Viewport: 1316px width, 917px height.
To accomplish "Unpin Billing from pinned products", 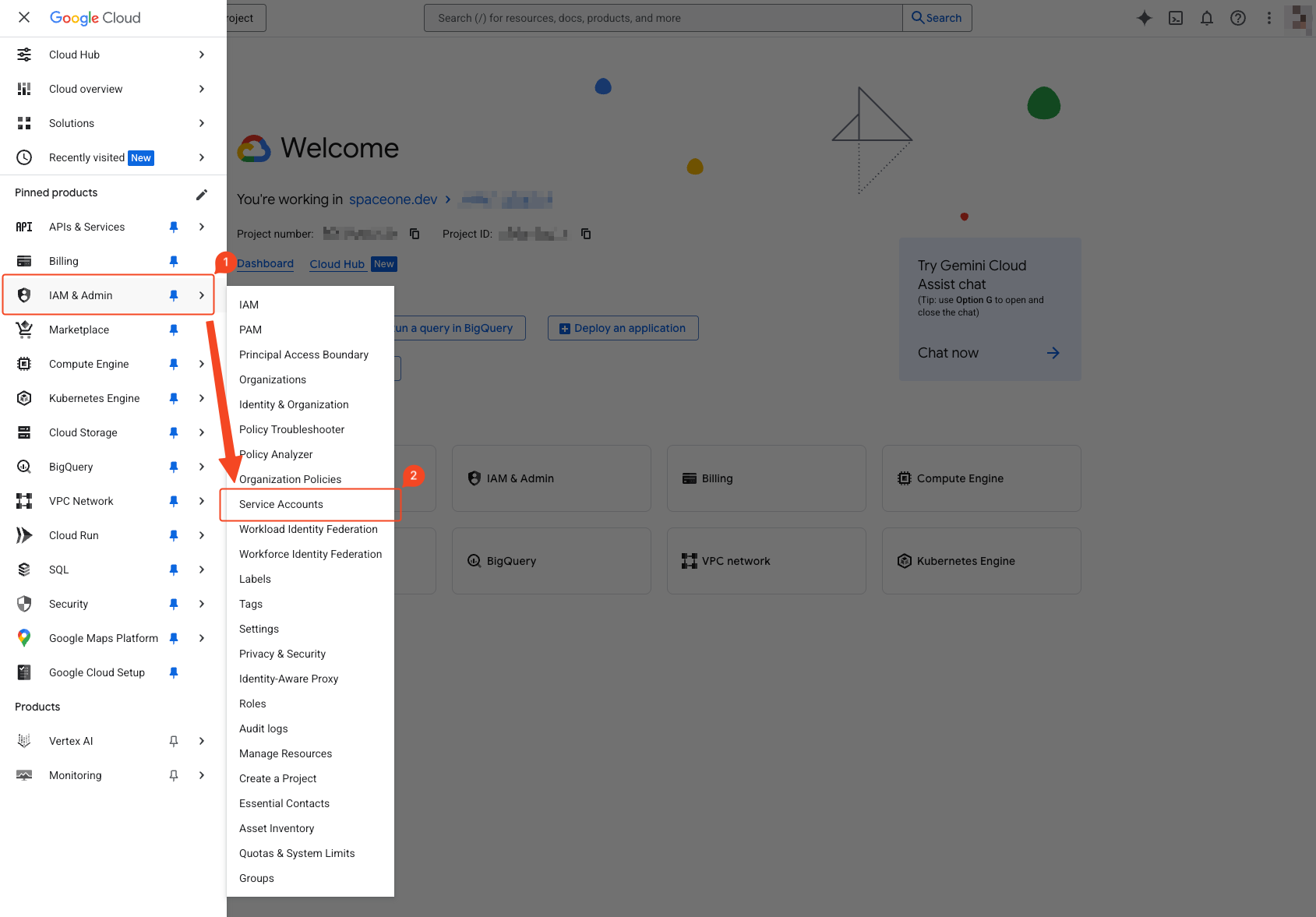I will 174,261.
